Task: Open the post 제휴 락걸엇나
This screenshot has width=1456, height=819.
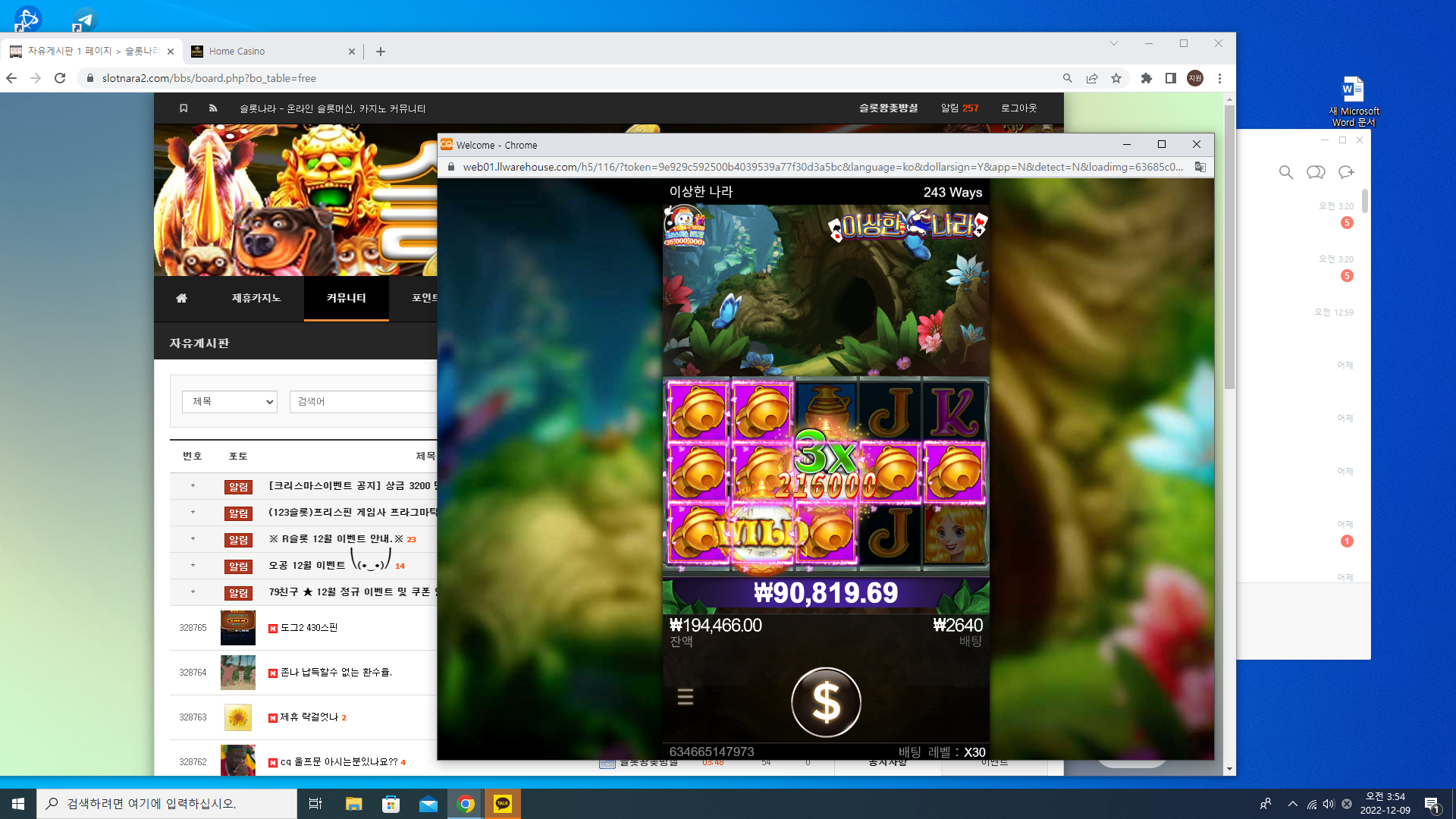Action: point(309,717)
